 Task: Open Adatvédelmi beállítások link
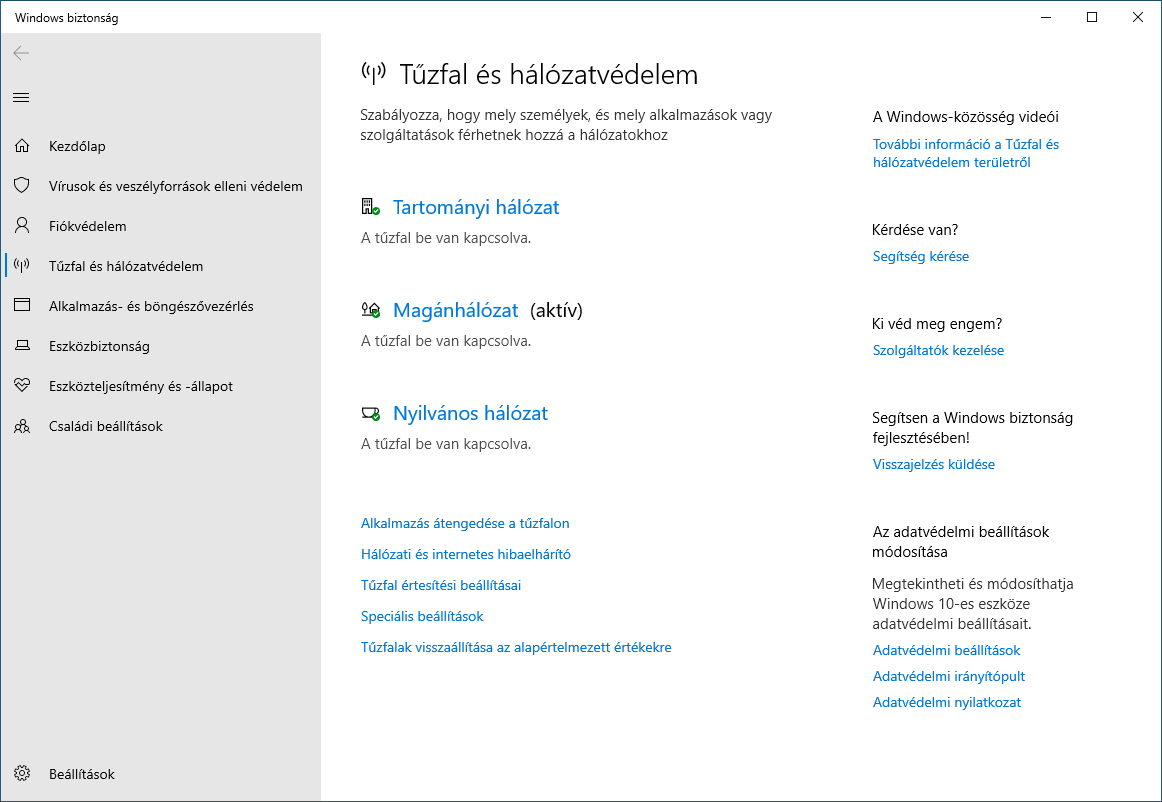946,651
